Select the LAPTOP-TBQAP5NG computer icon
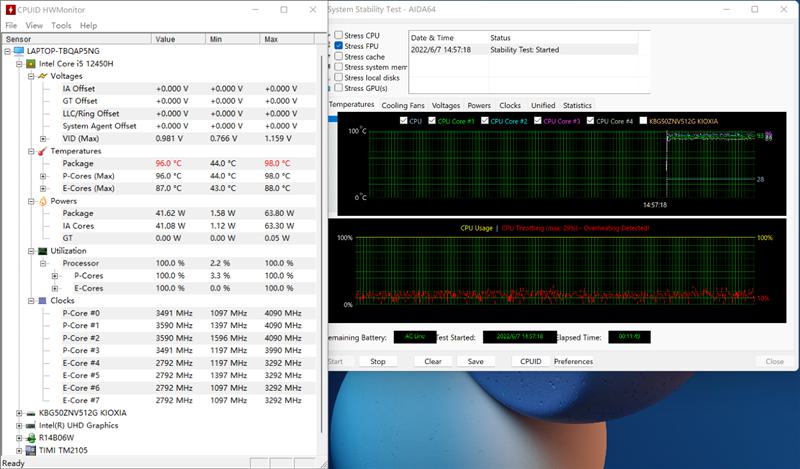This screenshot has width=800, height=469. [x=19, y=51]
